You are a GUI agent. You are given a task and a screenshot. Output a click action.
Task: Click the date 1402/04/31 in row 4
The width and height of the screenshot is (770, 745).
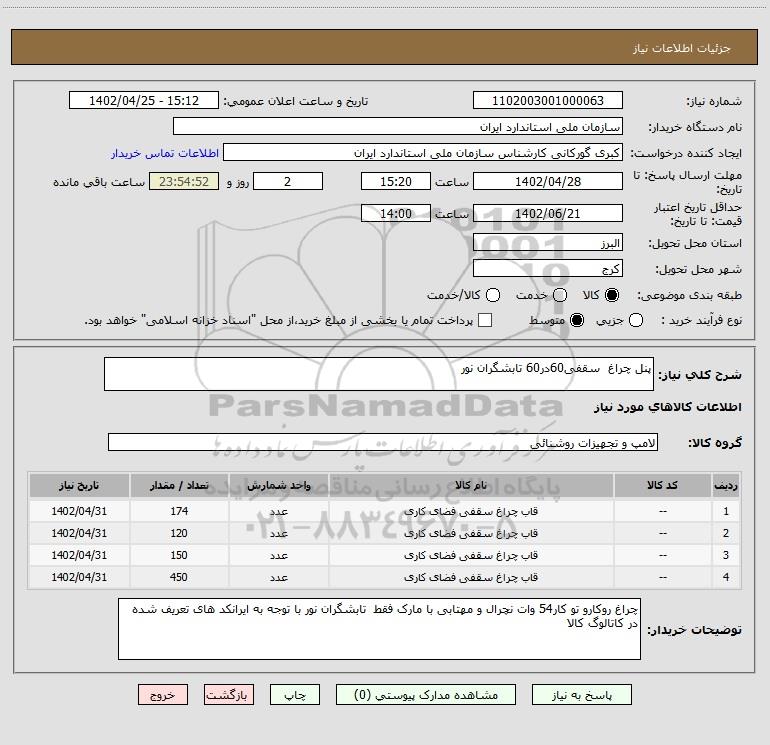click(79, 578)
